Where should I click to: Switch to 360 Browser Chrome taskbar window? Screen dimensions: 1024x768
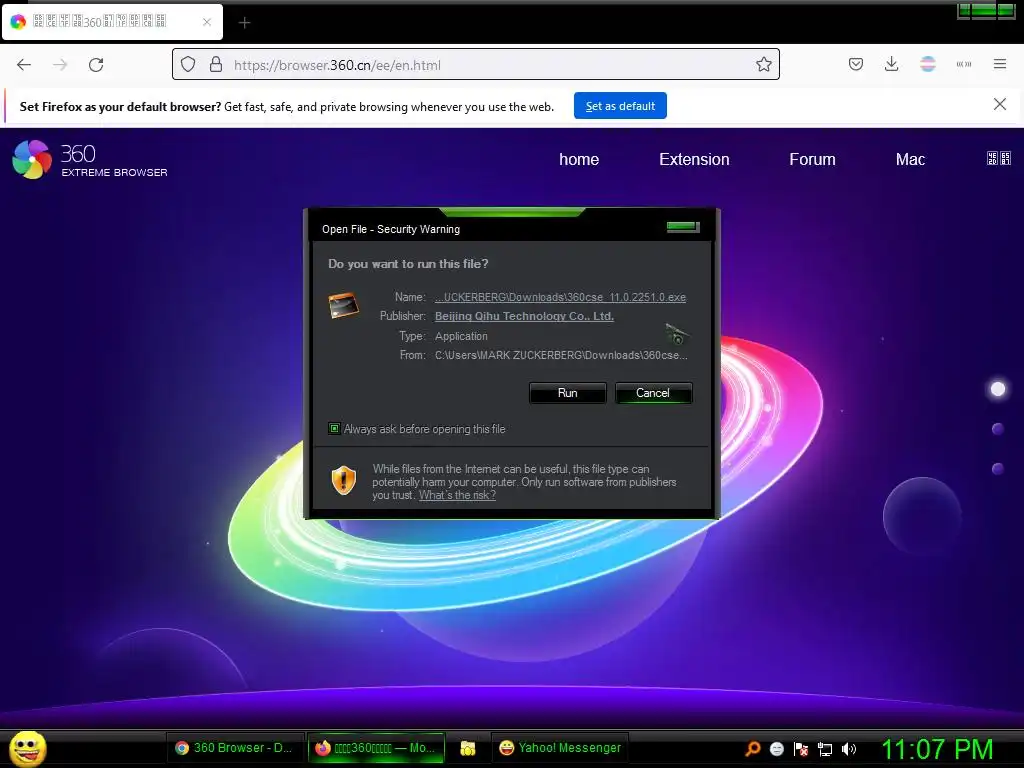pyautogui.click(x=235, y=748)
